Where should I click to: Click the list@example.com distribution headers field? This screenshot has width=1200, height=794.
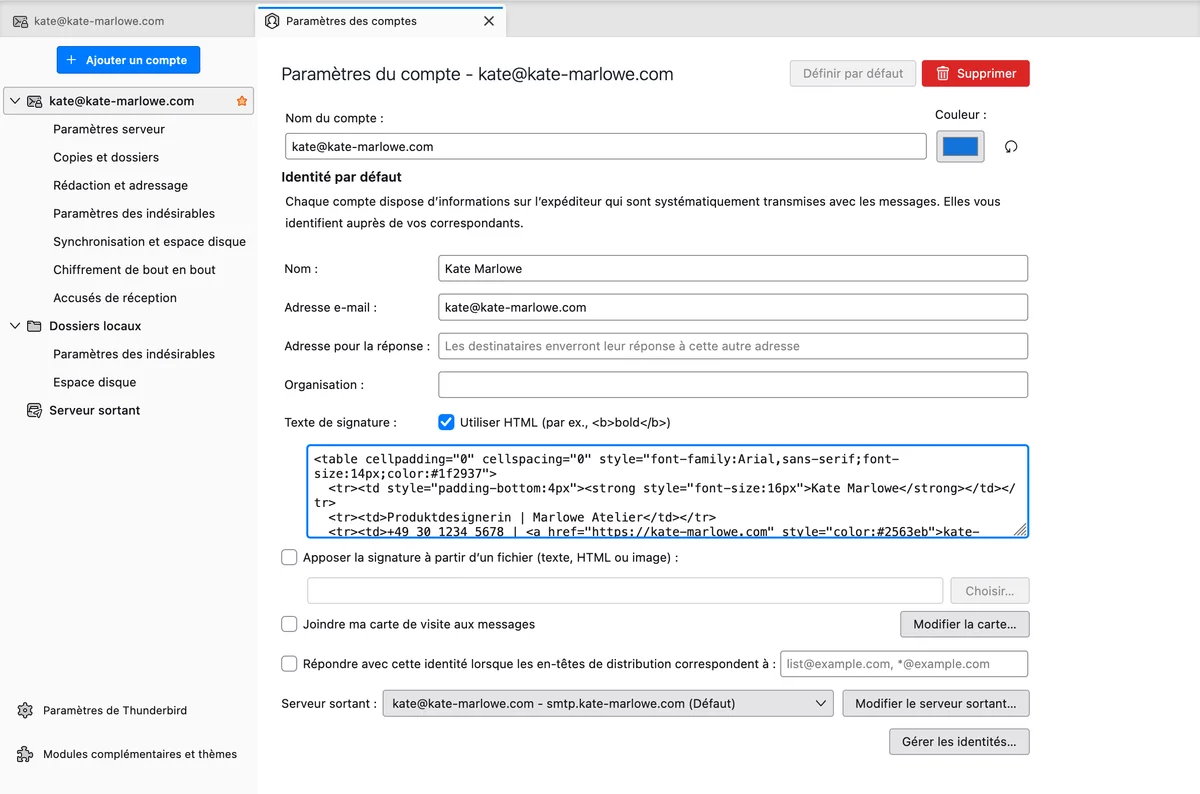click(904, 663)
